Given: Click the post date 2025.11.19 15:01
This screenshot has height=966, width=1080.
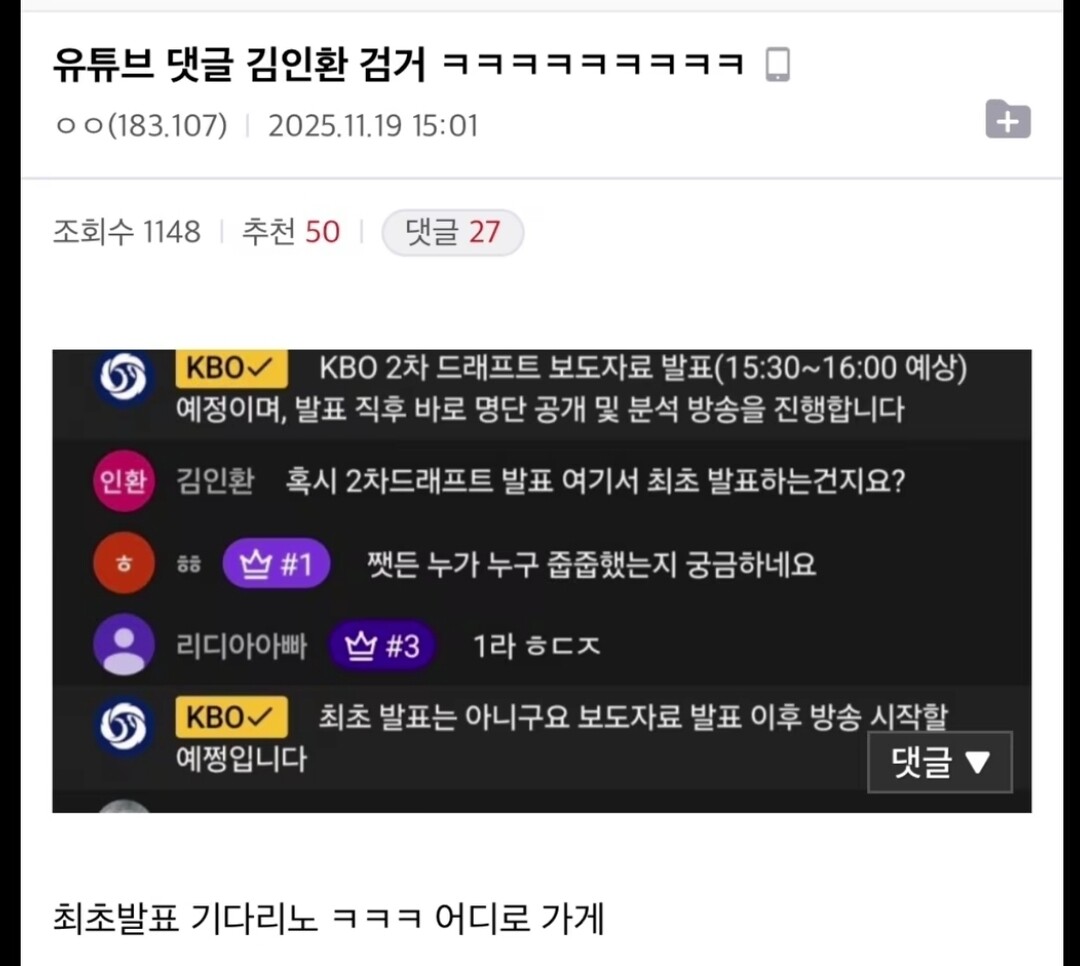Looking at the screenshot, I should pos(373,125).
